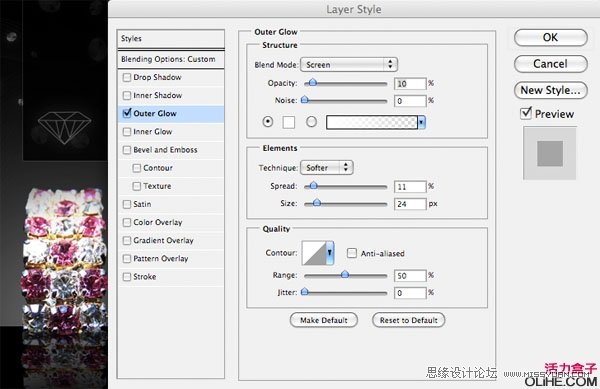Enable the Texture sub-option checkbox
The height and width of the screenshot is (389, 600).
click(x=137, y=186)
